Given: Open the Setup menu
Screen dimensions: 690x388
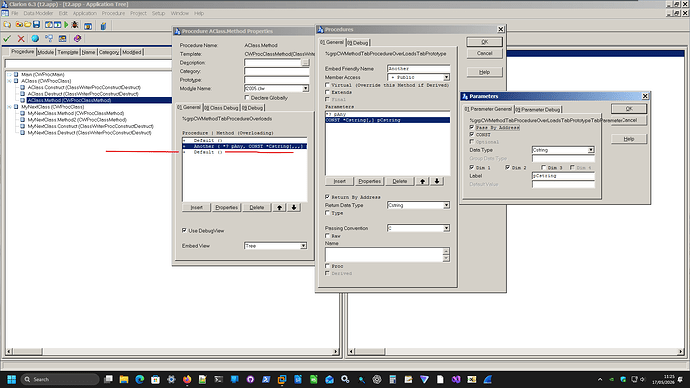Looking at the screenshot, I should [158, 13].
